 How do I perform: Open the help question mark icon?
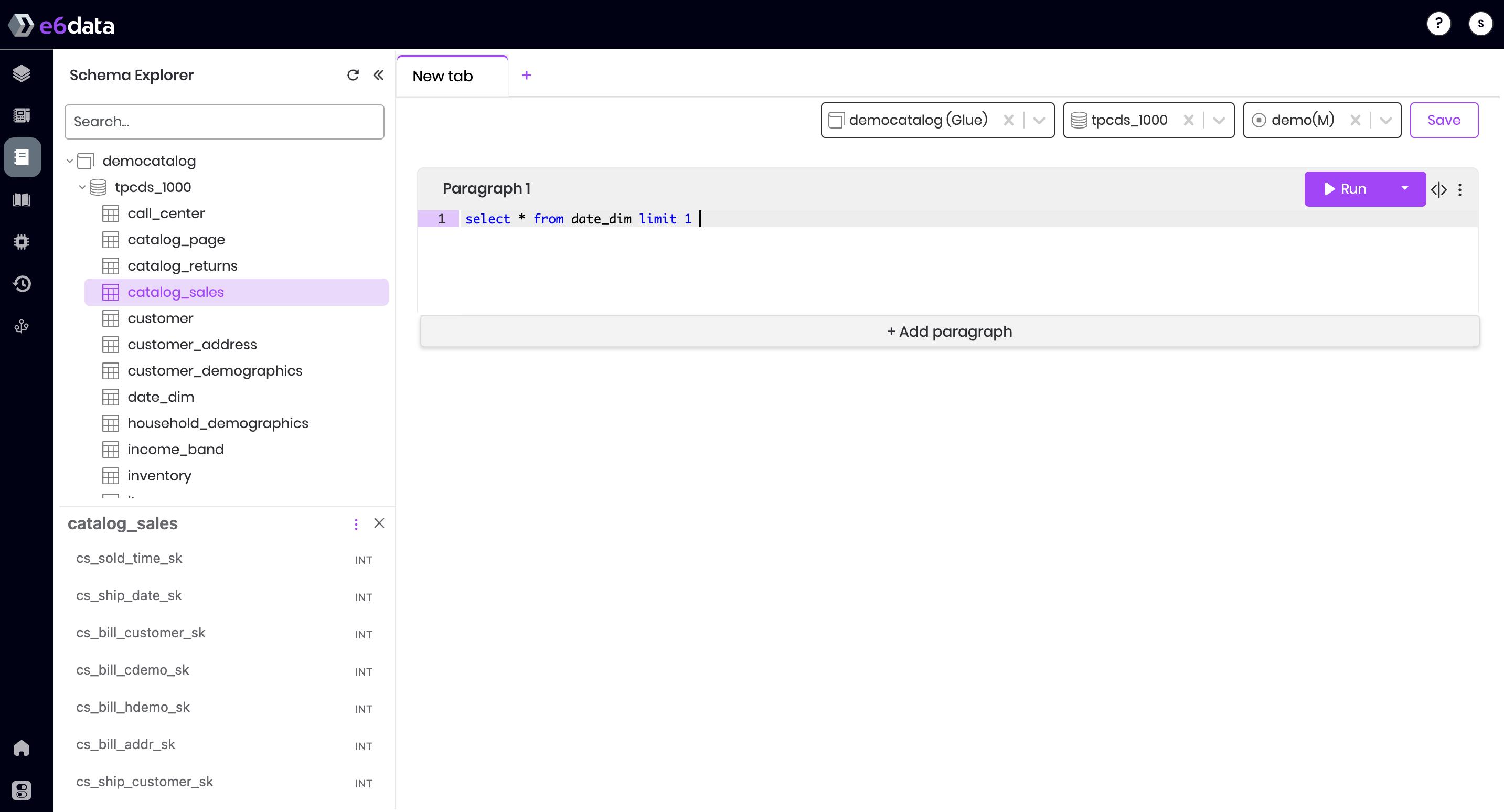(x=1438, y=24)
